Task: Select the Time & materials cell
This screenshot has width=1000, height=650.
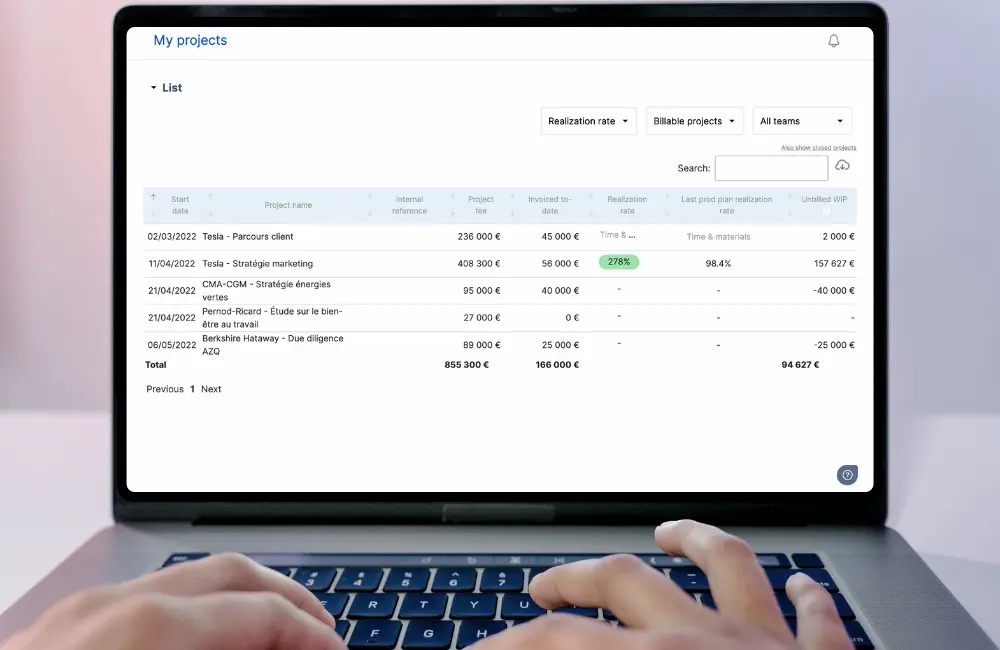Action: [x=718, y=237]
